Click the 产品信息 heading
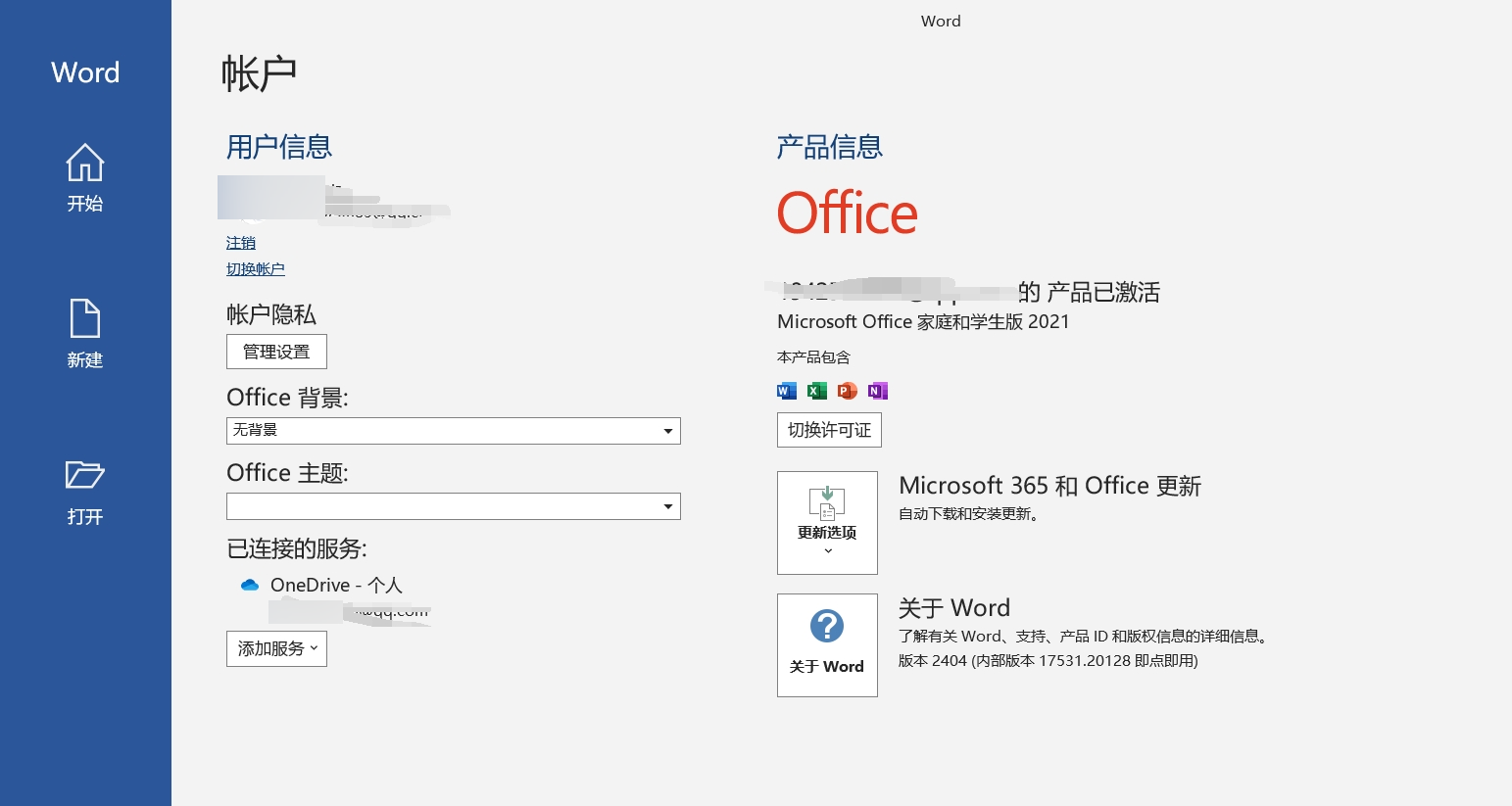The image size is (1512, 806). click(830, 147)
